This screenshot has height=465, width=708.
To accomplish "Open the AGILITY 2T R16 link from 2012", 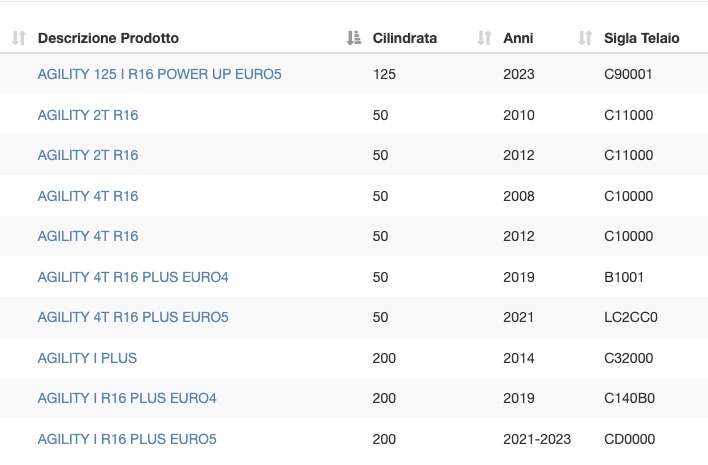I will [x=88, y=155].
